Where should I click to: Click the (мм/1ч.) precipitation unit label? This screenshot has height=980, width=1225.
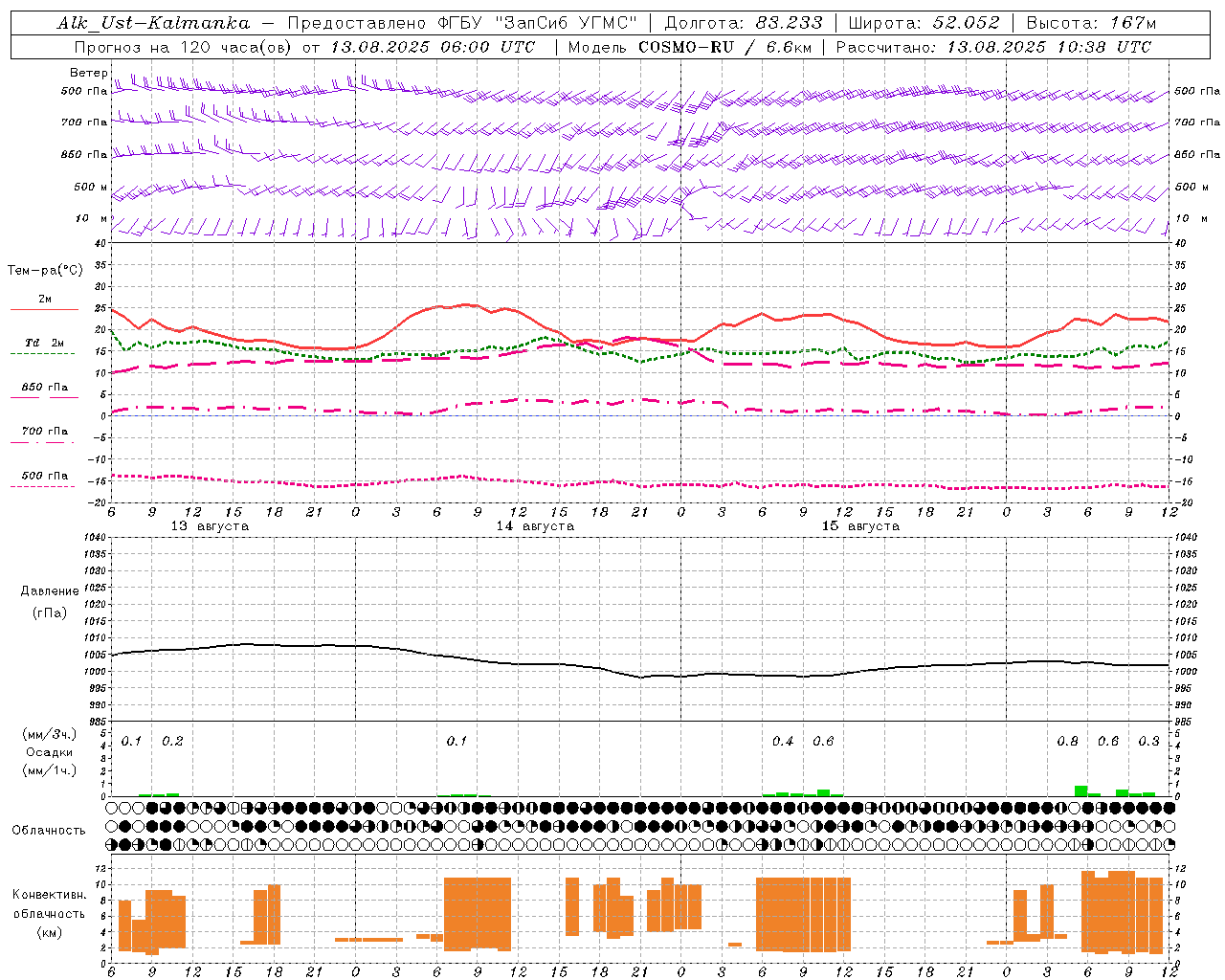pyautogui.click(x=49, y=770)
